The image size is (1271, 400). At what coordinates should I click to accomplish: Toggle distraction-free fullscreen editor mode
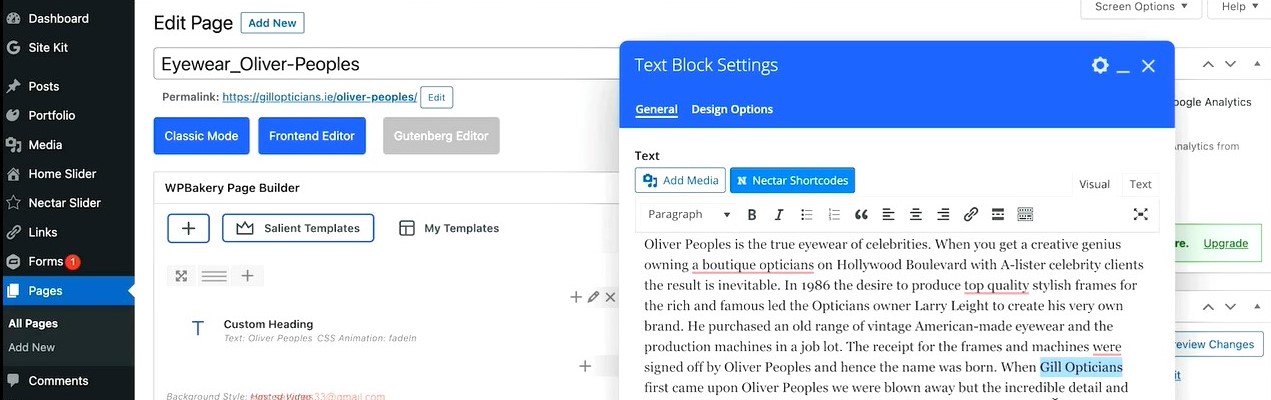(1140, 214)
